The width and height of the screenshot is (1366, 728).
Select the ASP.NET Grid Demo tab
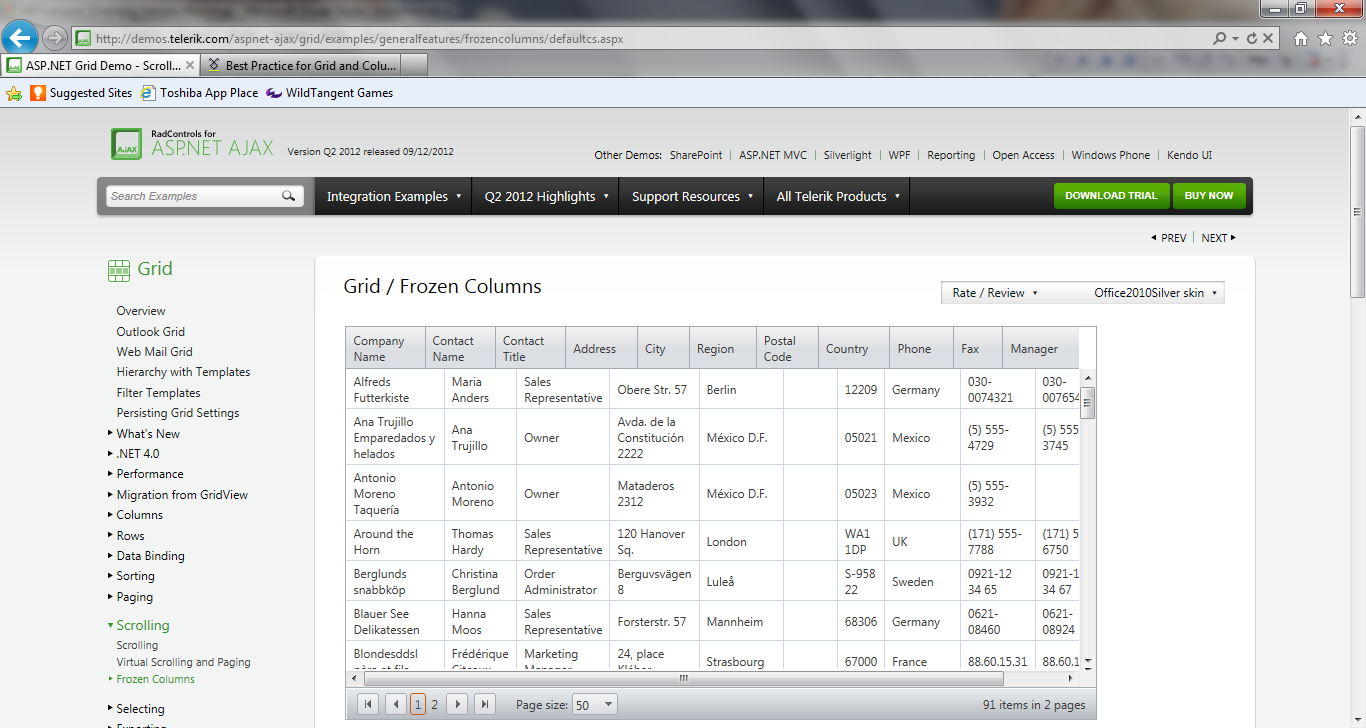click(102, 66)
